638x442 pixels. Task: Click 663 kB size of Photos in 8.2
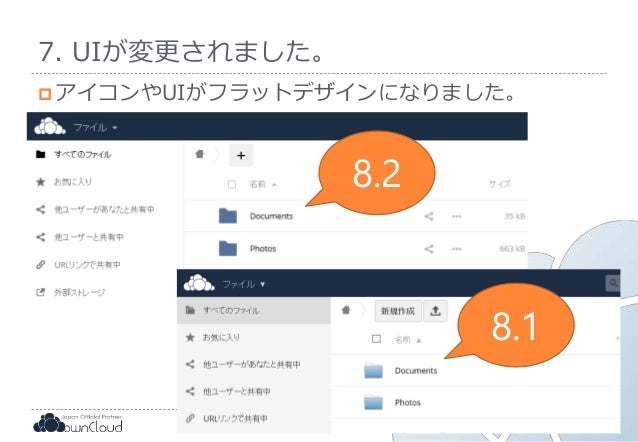(512, 249)
